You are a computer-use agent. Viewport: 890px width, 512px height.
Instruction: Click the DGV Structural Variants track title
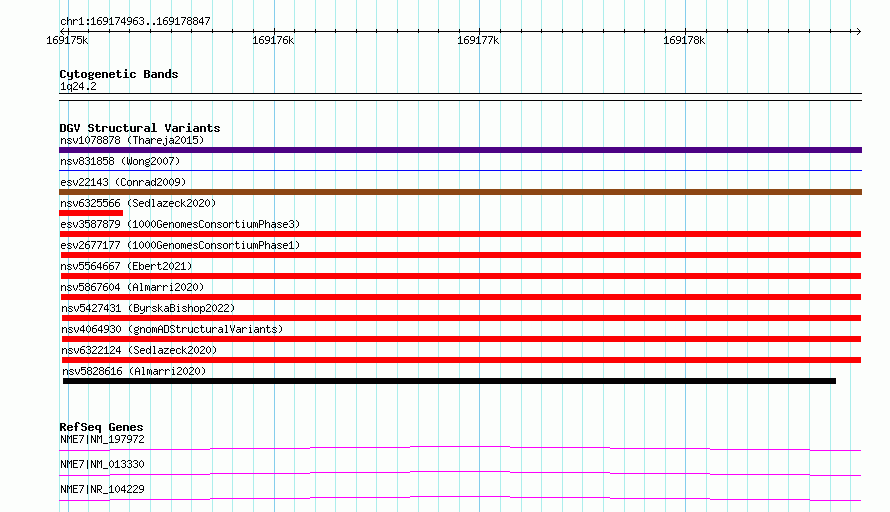(x=140, y=128)
